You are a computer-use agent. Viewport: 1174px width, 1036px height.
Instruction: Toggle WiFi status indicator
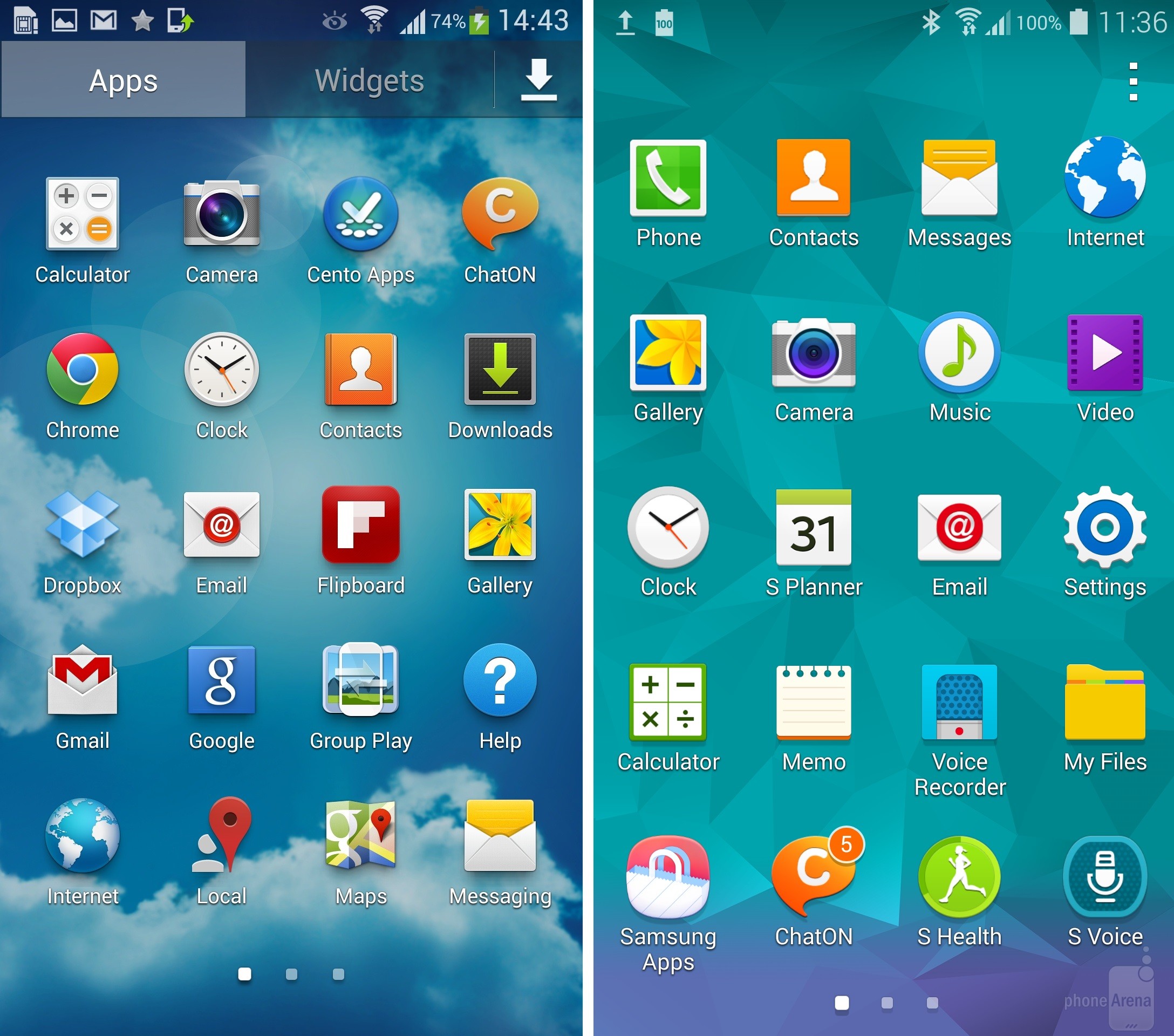[376, 18]
